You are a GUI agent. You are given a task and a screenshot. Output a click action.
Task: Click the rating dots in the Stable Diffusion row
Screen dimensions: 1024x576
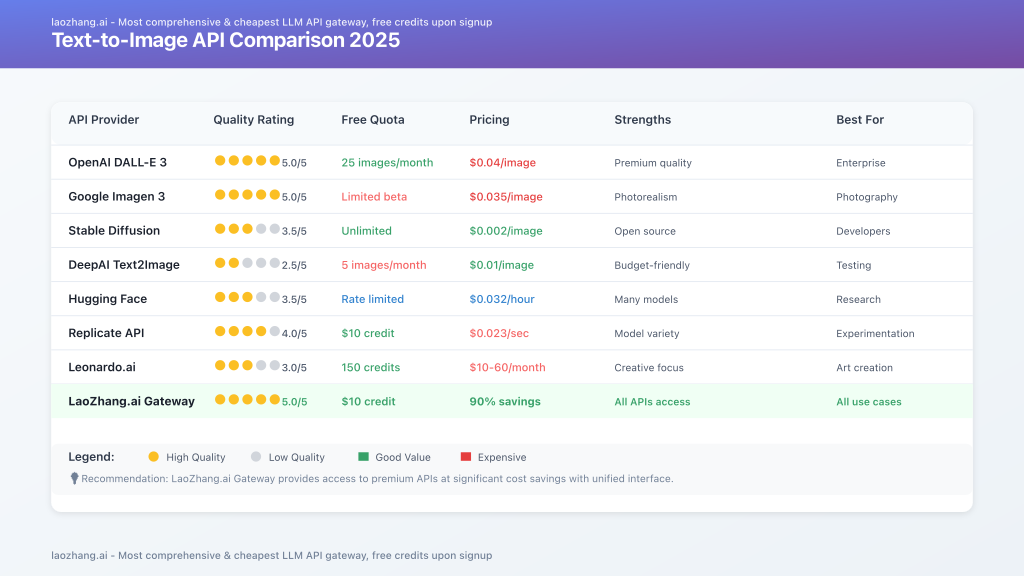pos(247,229)
